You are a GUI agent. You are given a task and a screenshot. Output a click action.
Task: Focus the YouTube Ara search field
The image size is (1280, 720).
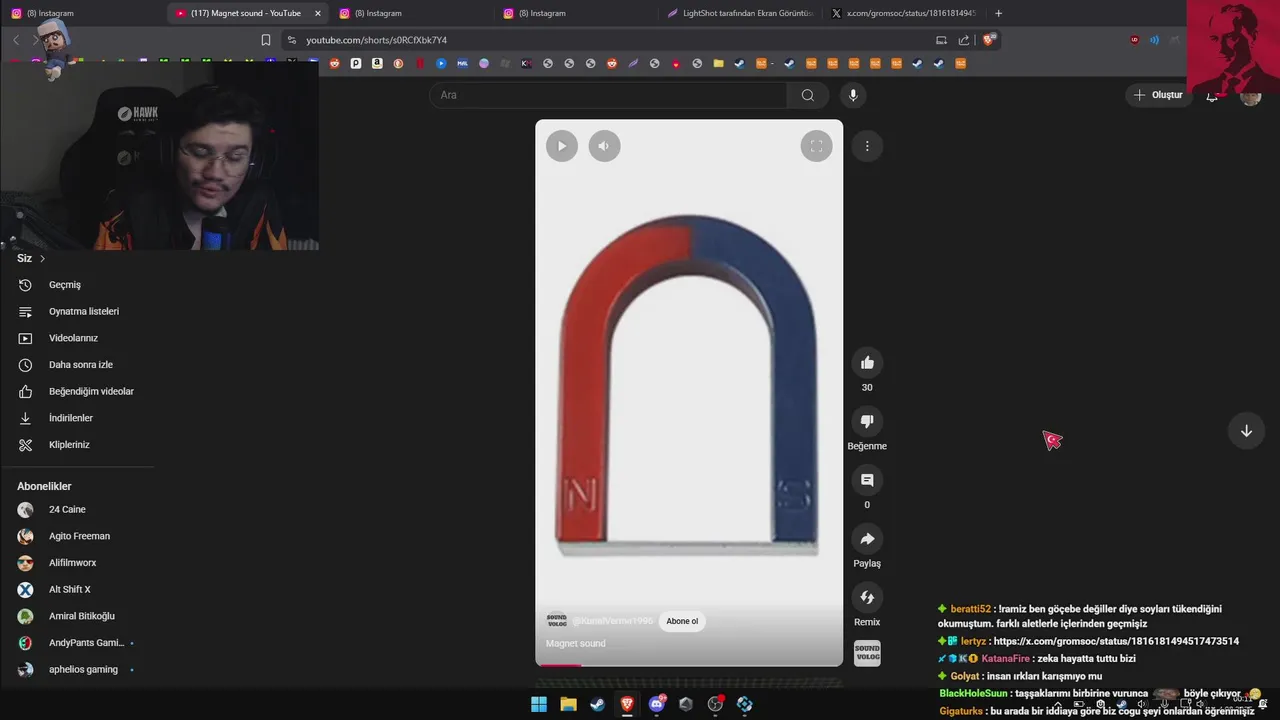coord(608,95)
